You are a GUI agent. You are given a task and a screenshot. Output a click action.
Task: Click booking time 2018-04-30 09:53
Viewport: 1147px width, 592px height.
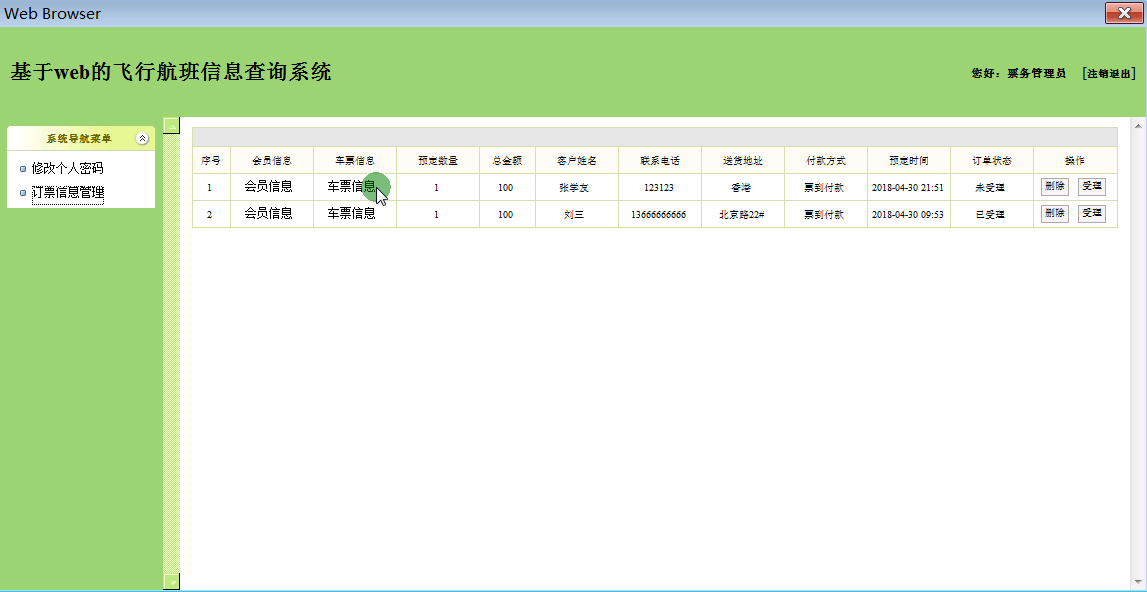[x=908, y=214]
